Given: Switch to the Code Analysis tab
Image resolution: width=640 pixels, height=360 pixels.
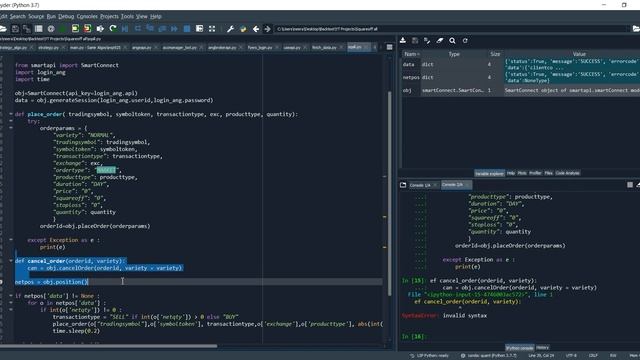Looking at the screenshot, I should (x=567, y=173).
